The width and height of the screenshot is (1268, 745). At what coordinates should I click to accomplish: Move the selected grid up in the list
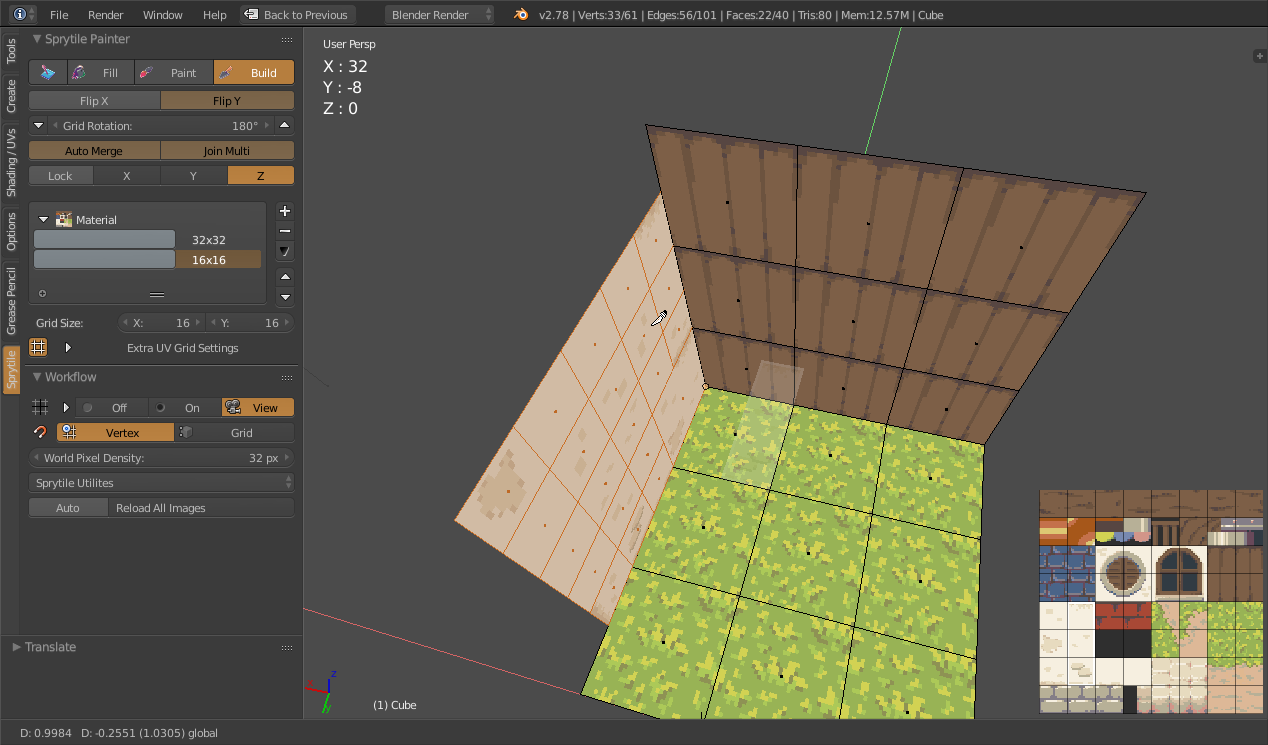[x=285, y=277]
